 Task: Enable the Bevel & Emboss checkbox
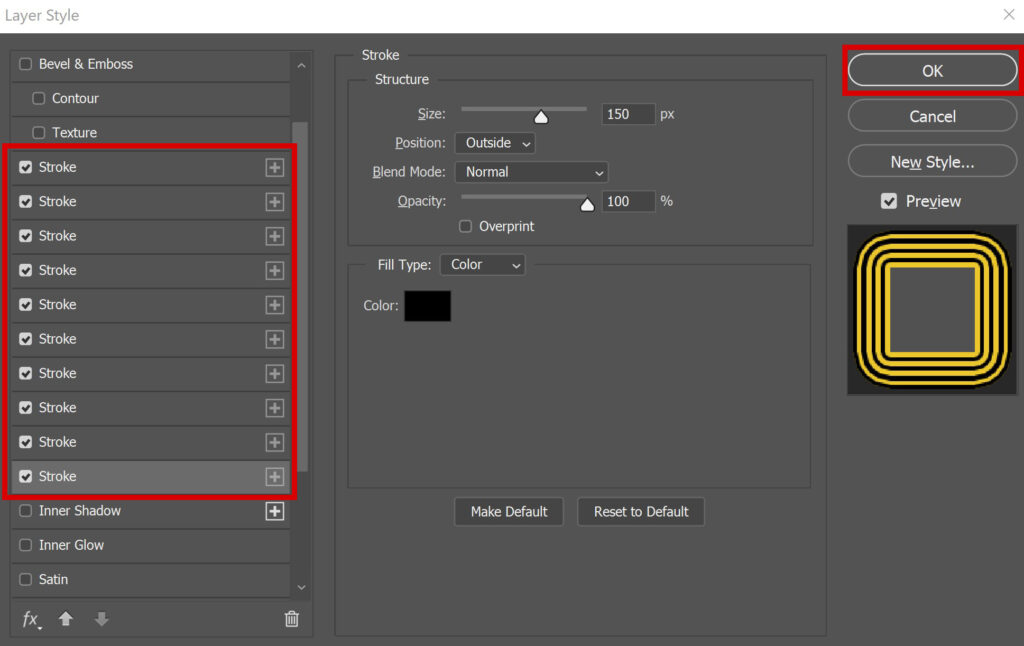(x=25, y=64)
